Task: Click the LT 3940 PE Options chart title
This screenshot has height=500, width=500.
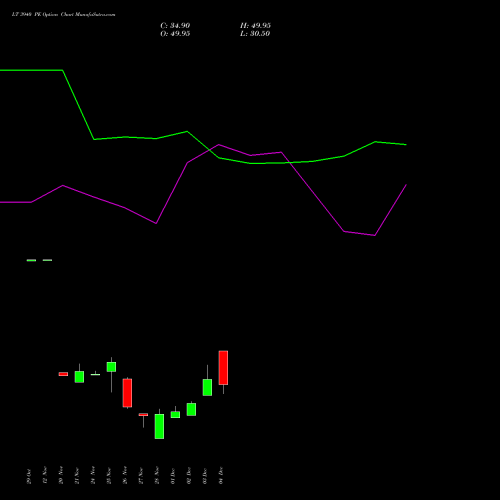Action: (x=63, y=15)
